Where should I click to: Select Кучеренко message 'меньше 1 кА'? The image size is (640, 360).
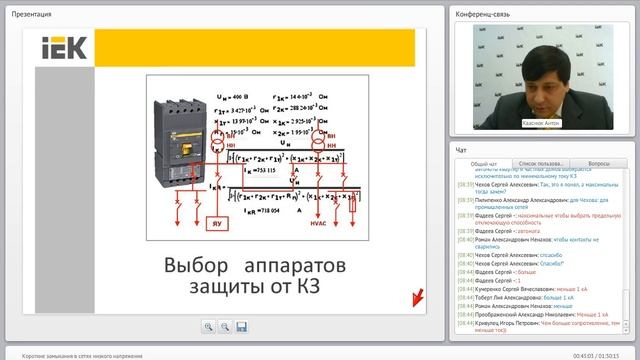pyautogui.click(x=522, y=289)
